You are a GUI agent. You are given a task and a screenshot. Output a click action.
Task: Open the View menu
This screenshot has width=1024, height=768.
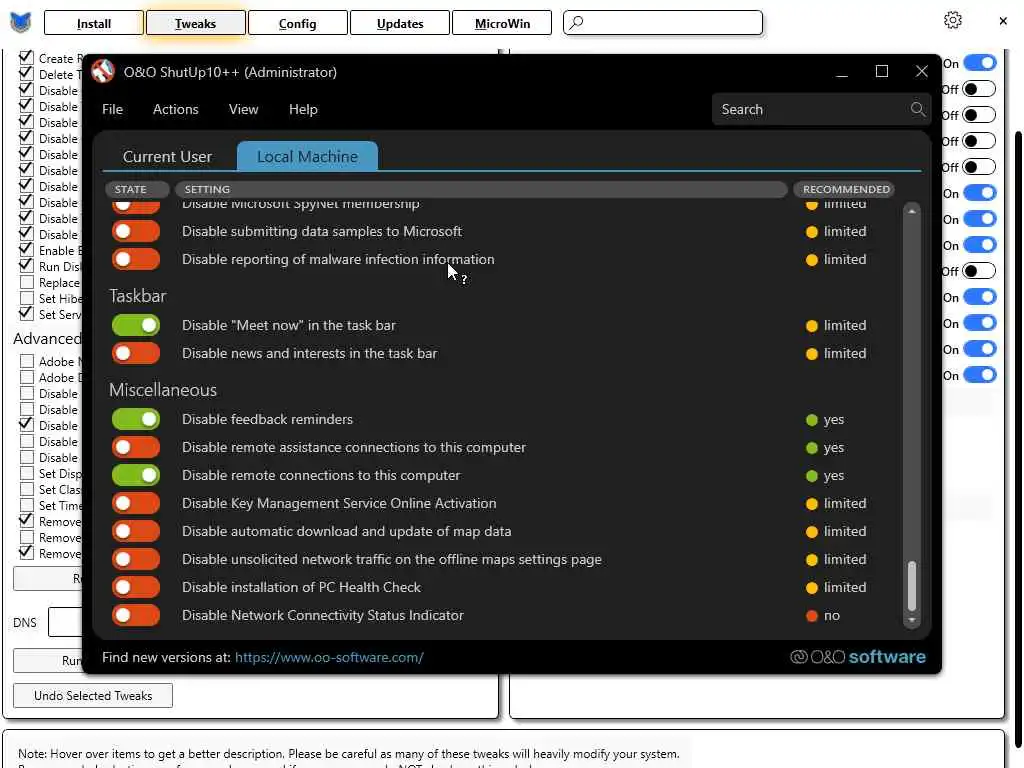[x=244, y=109]
